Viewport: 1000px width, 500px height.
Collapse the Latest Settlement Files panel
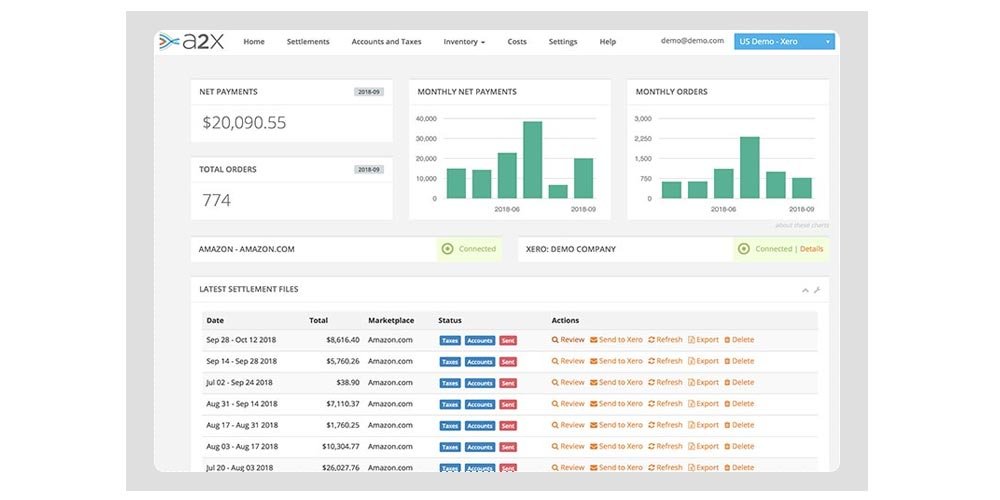(x=805, y=290)
